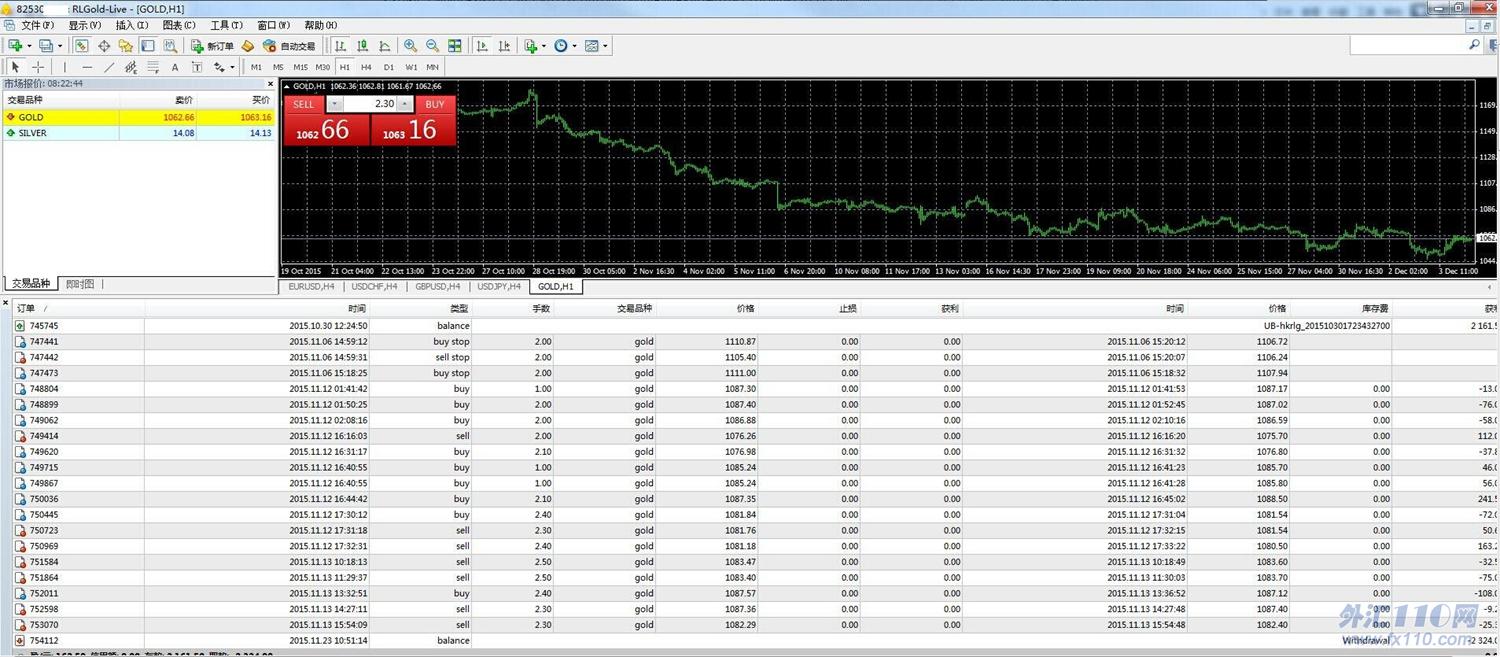Viewport: 1500px width, 657px height.
Task: Open indicators list dropdown
Action: pyautogui.click(x=543, y=46)
